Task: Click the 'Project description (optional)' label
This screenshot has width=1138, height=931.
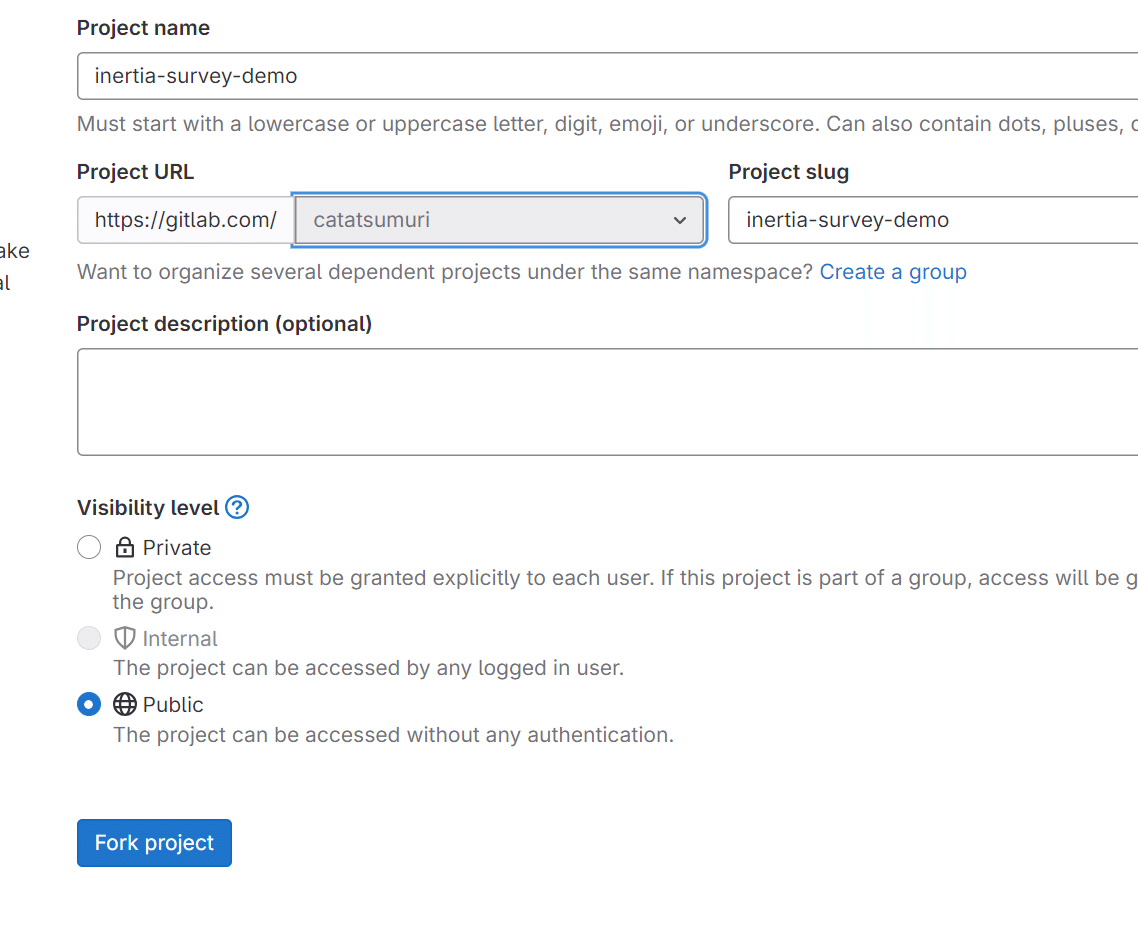Action: click(x=224, y=324)
